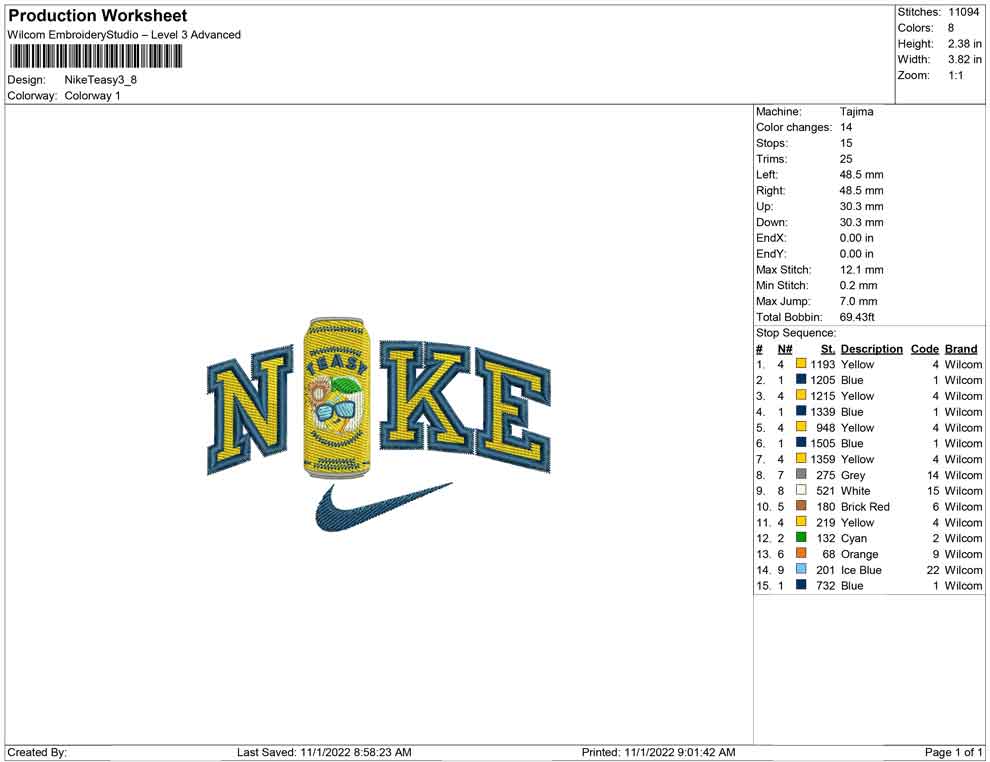
Task: Click the Colors value '8'
Action: pyautogui.click(x=951, y=28)
